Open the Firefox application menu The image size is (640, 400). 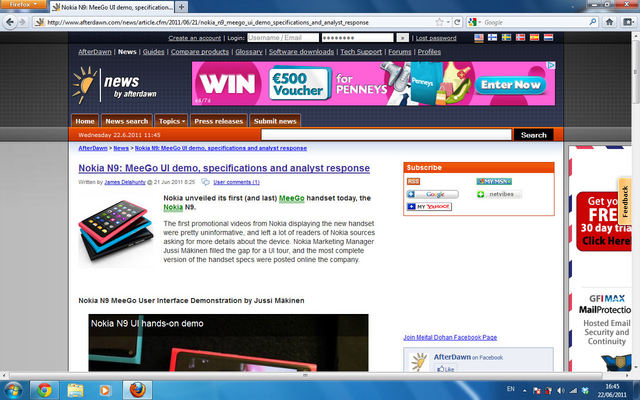click(23, 4)
